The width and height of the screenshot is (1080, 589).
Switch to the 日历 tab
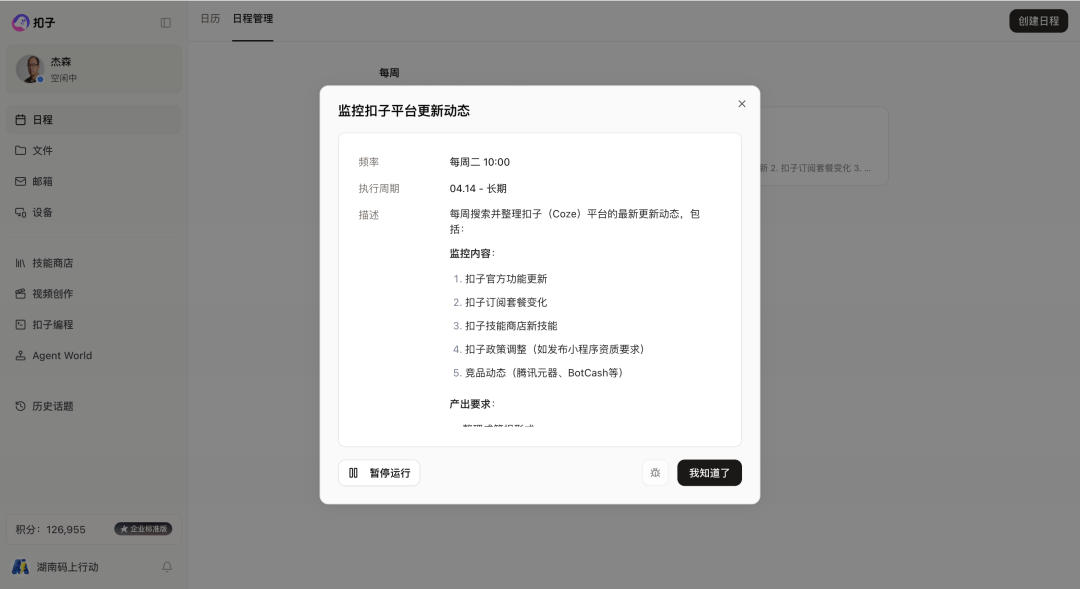click(210, 19)
